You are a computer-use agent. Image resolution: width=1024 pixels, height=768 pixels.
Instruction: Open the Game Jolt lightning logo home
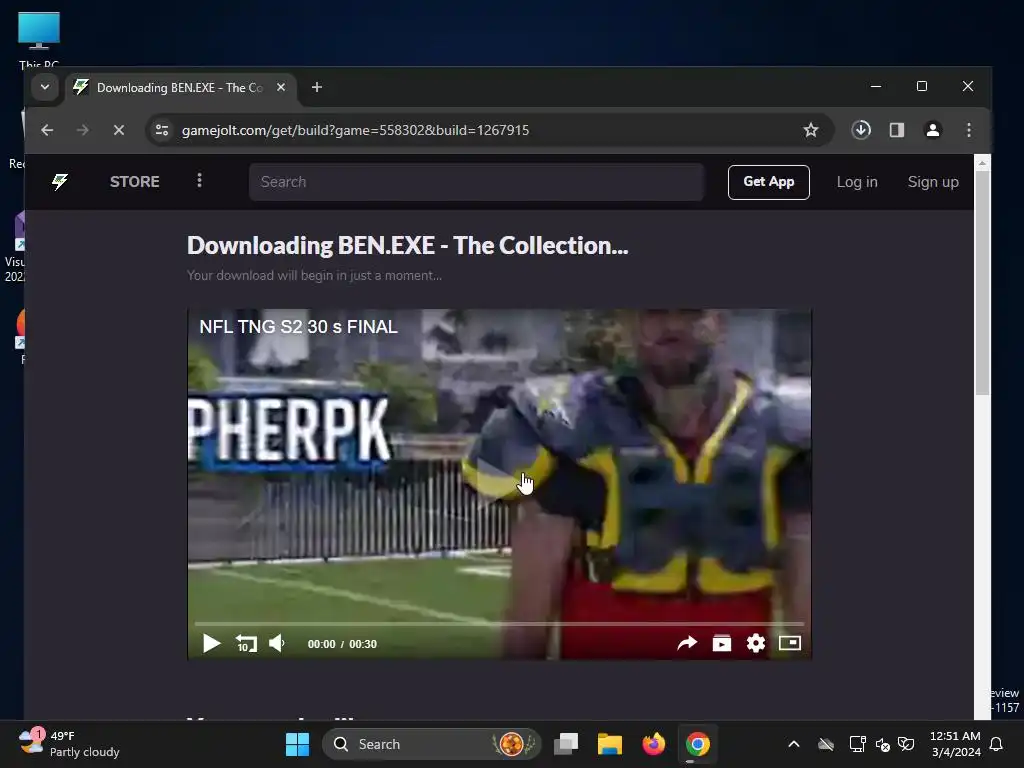click(x=59, y=182)
